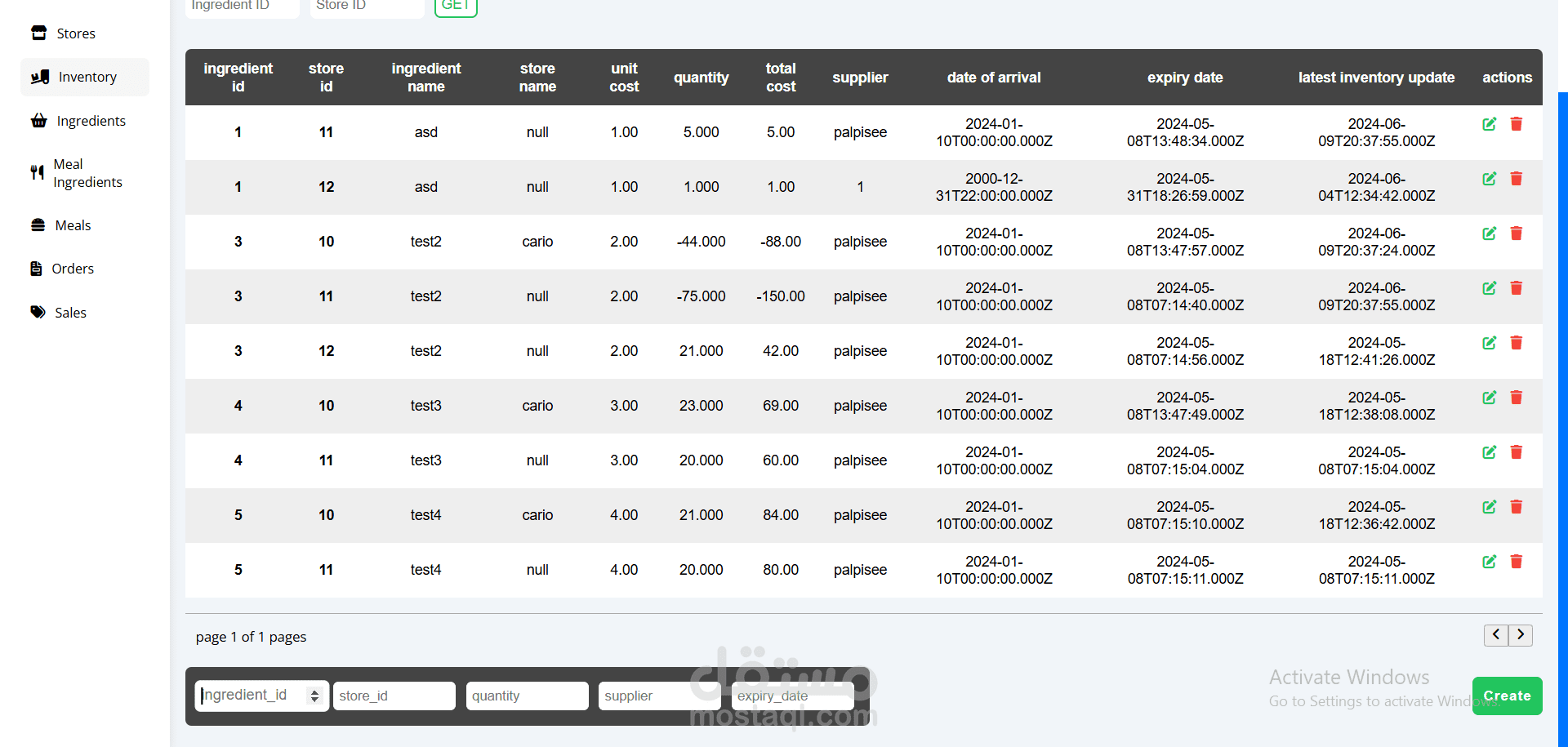Click arrival date 2000-12-31T22:00:00.000Z
Screen dimensions: 1568x747
[994, 187]
